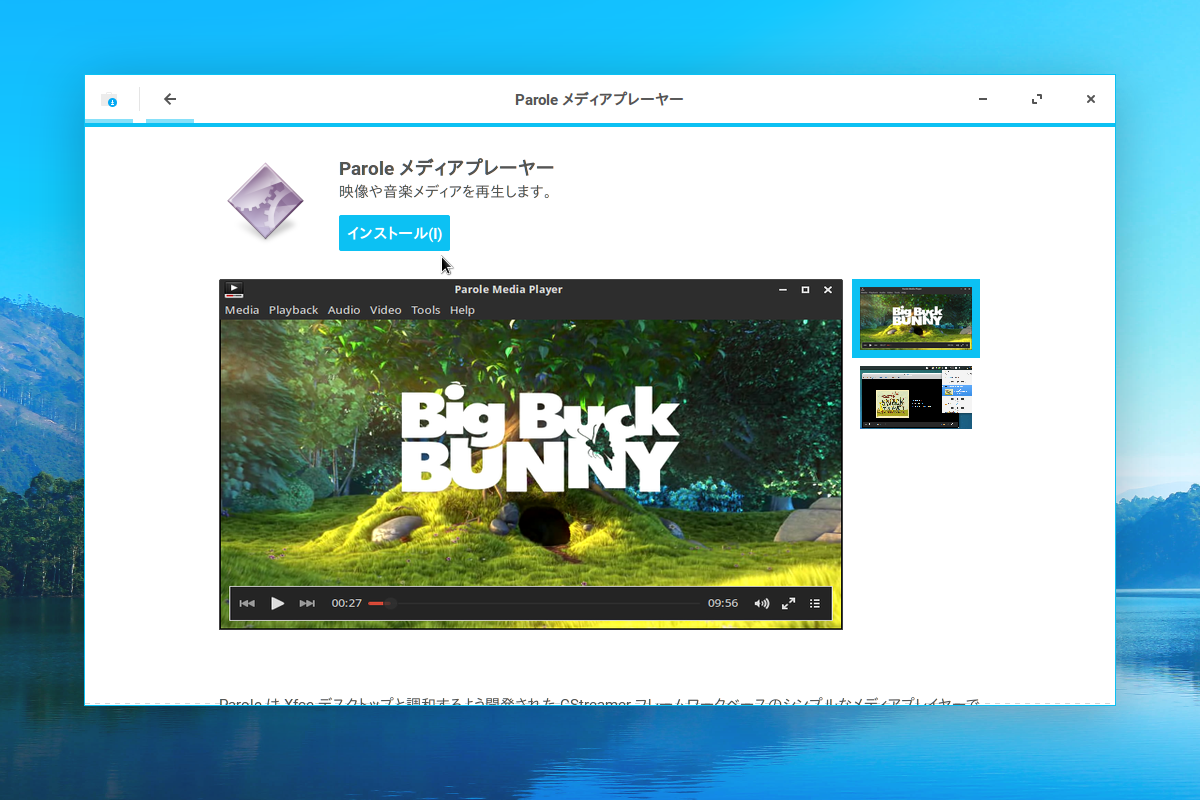The width and height of the screenshot is (1200, 800).
Task: Select the second screenshot thumbnail
Action: pos(916,398)
